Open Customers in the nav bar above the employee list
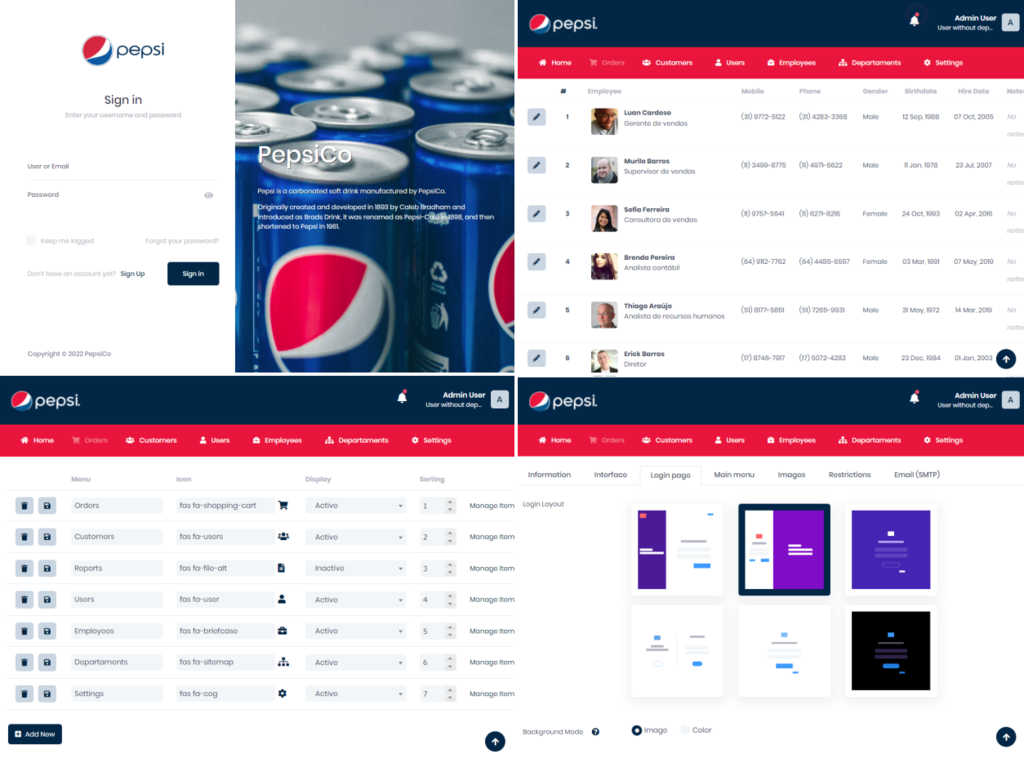Screen dimensions: 1024x763 click(667, 63)
